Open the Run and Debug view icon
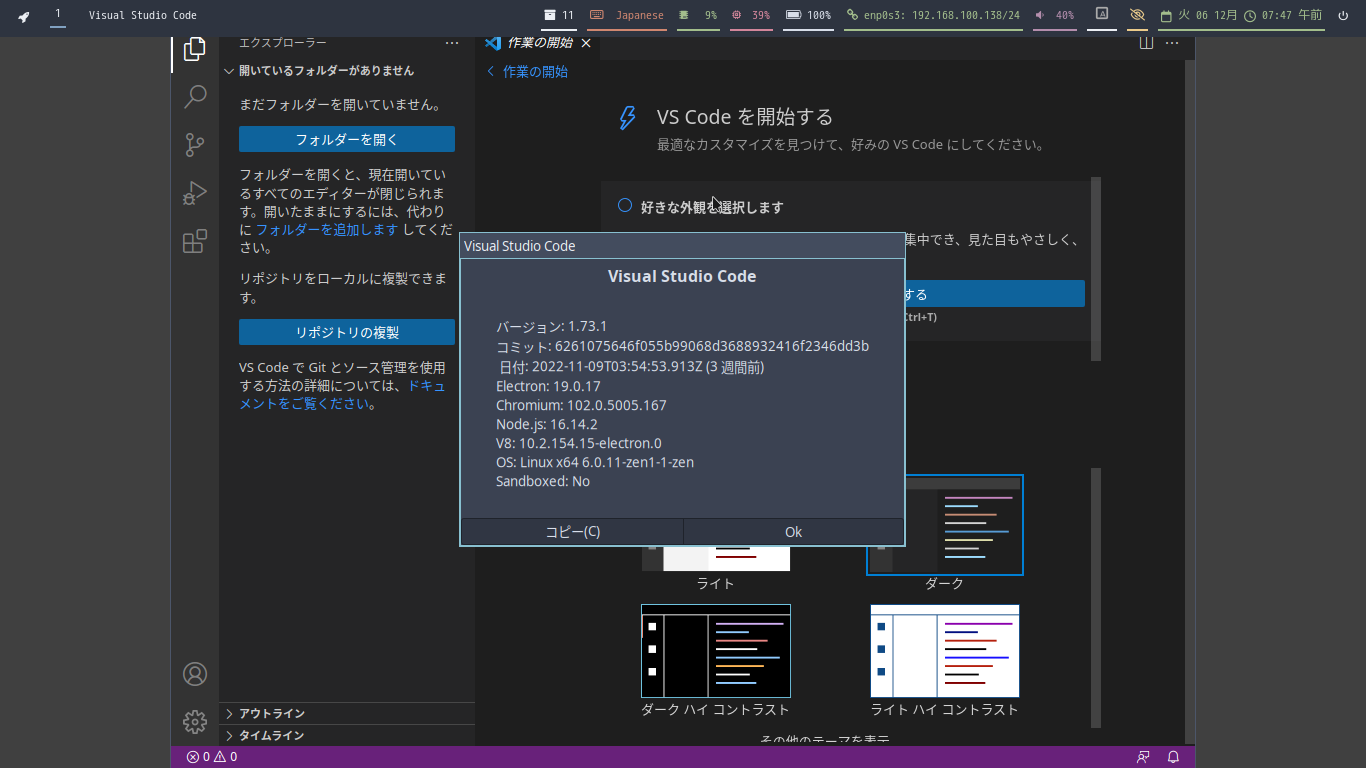Image resolution: width=1366 pixels, height=768 pixels. (x=195, y=193)
